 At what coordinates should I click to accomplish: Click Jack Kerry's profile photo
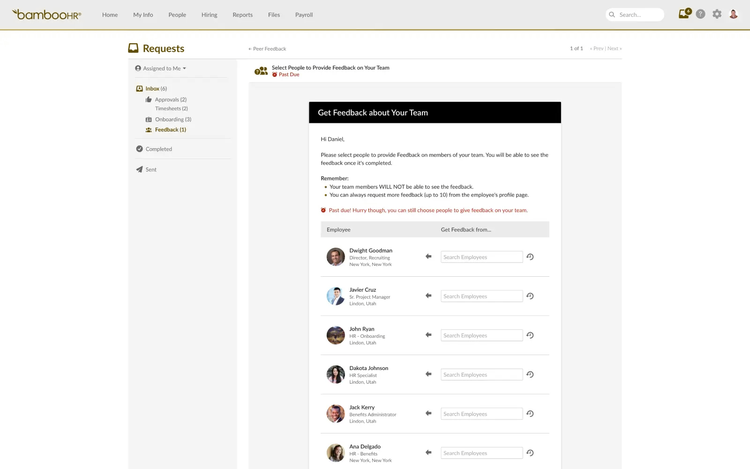335,414
